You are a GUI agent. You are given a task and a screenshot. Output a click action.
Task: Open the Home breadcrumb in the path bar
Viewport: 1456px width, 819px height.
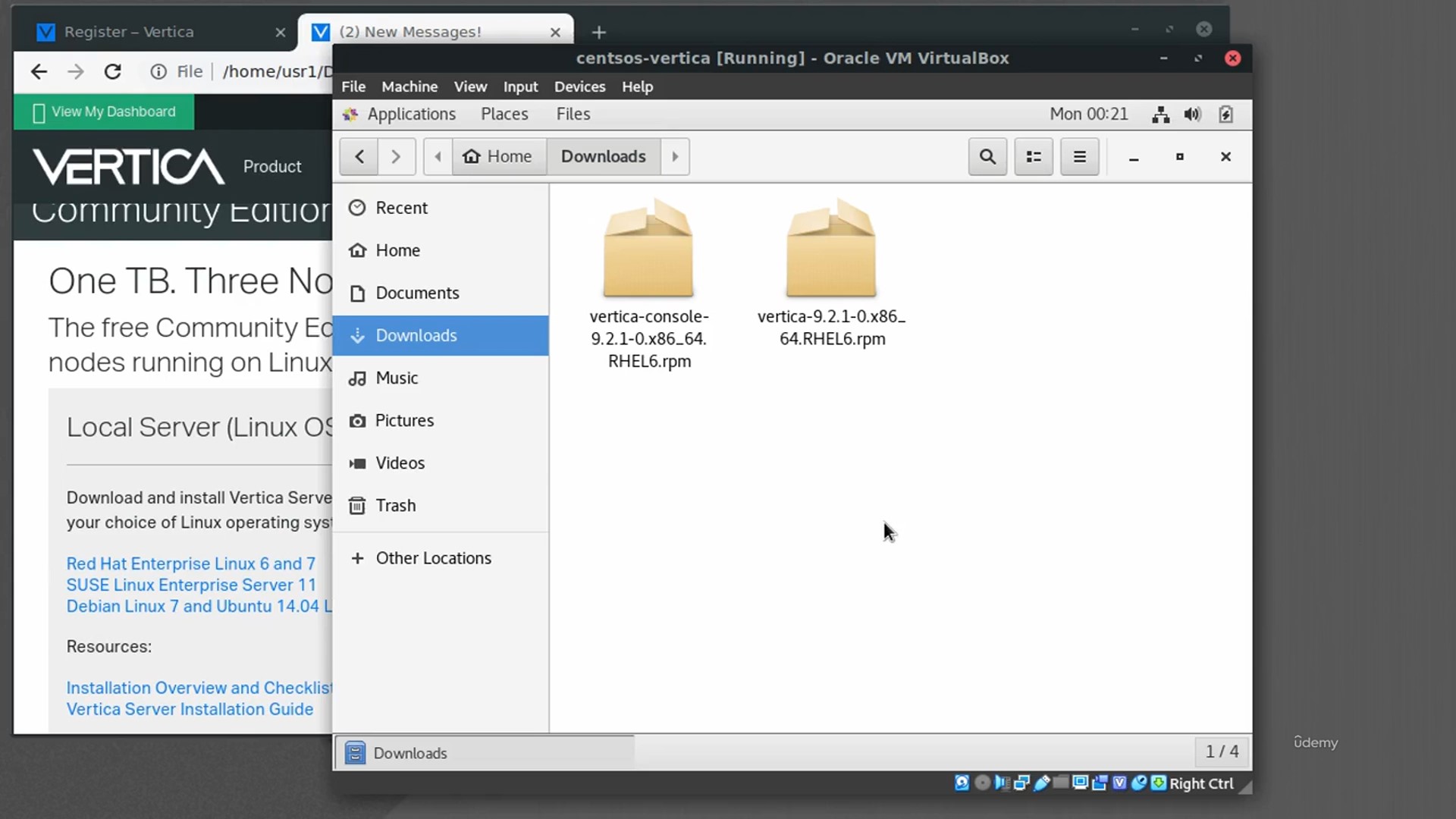coord(499,156)
